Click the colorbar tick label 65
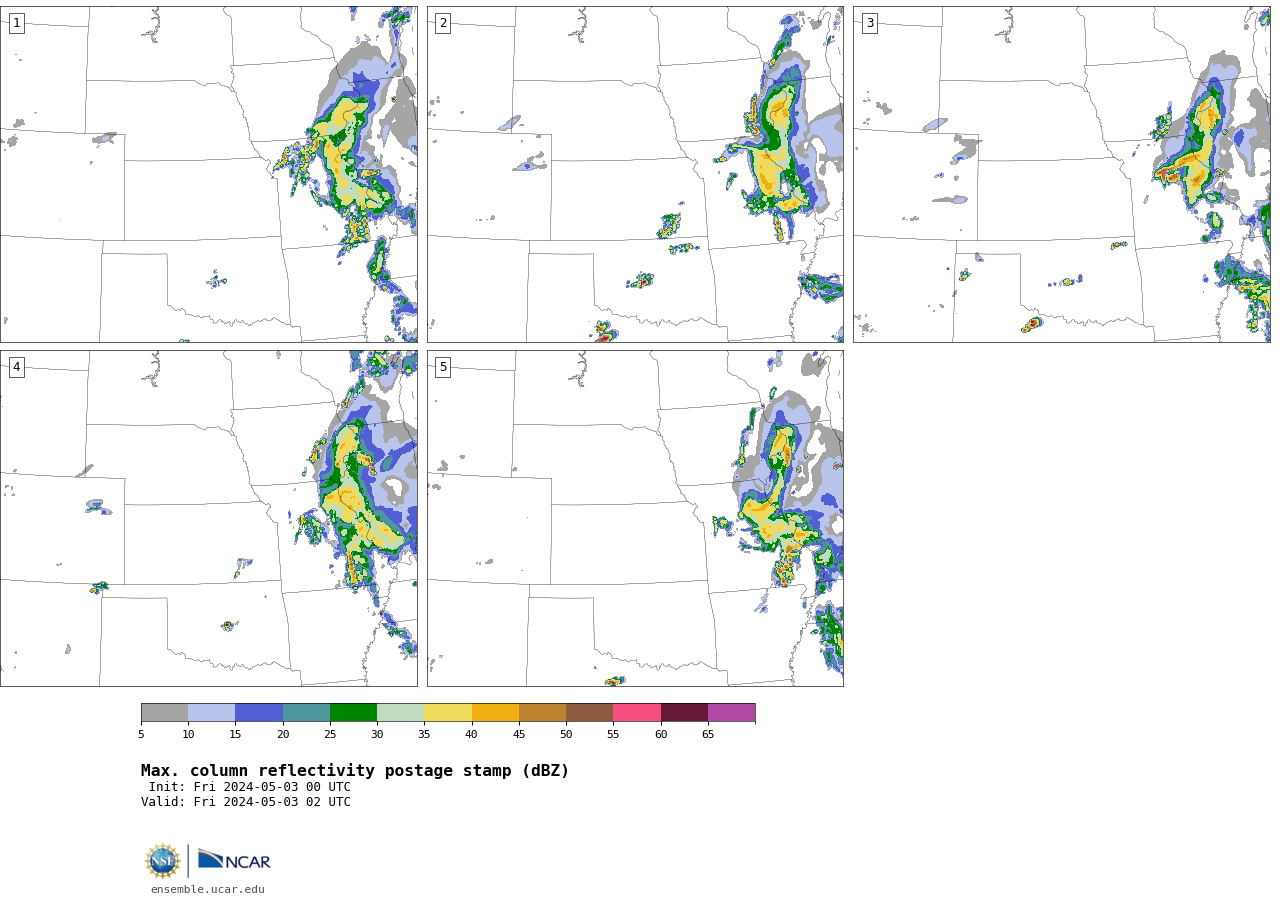The width and height of the screenshot is (1280, 901). [708, 735]
